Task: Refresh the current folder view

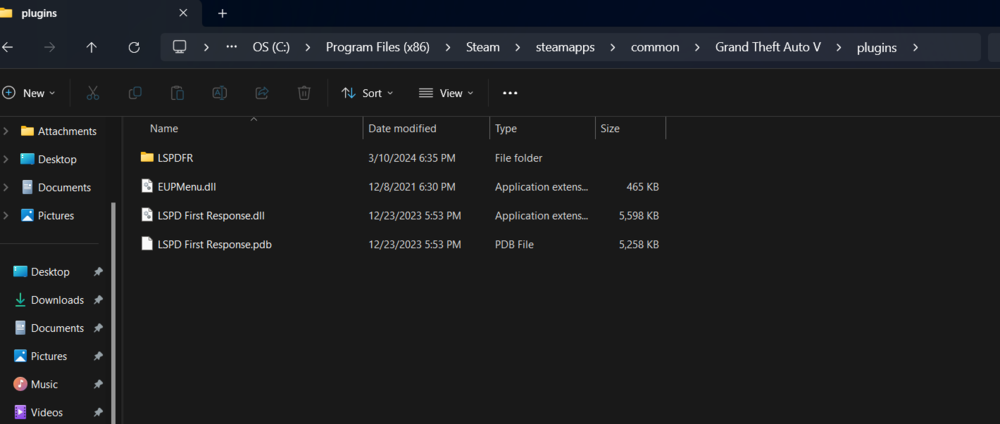Action: click(134, 47)
